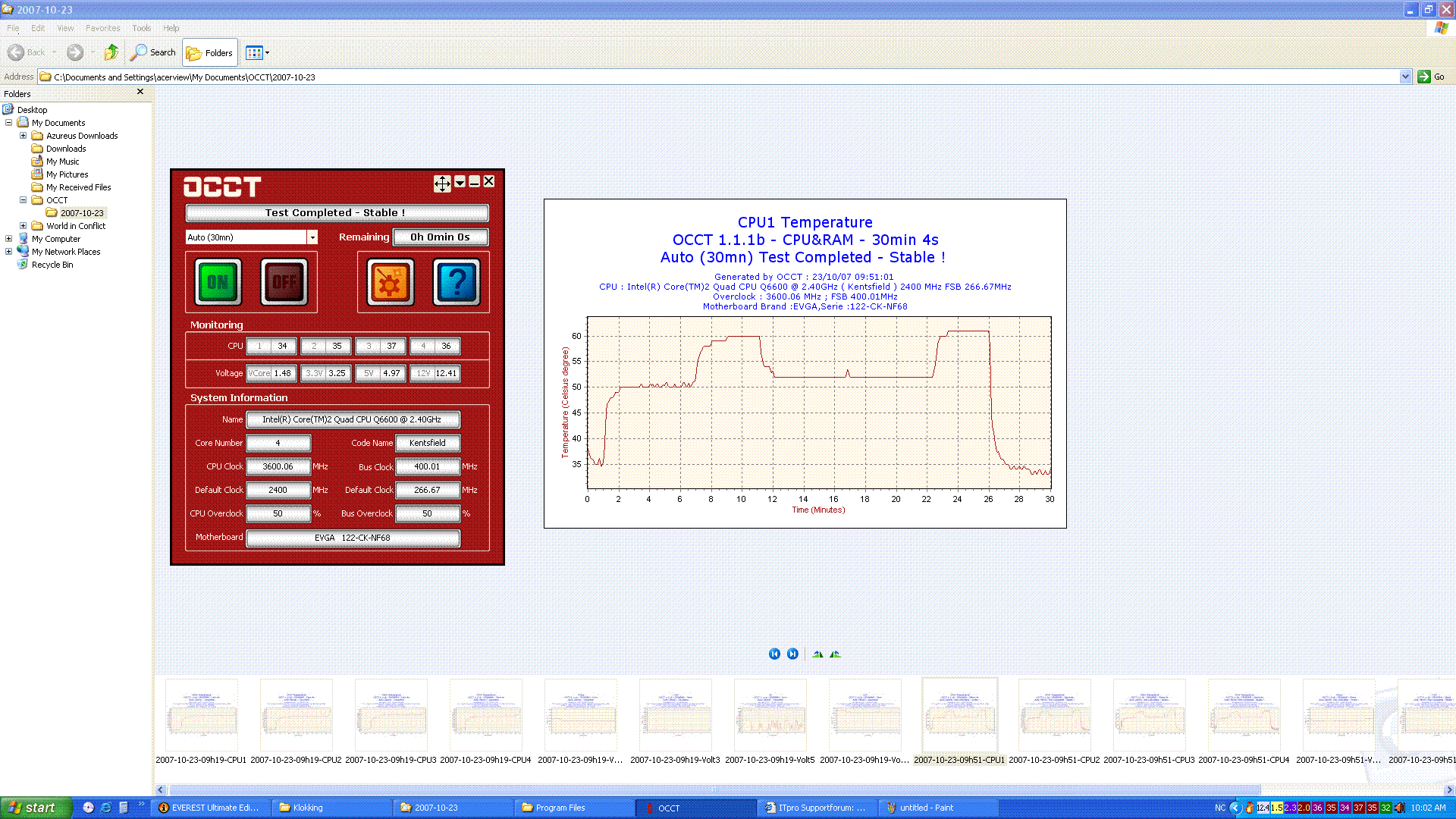Expand My Network Places node

[9, 252]
